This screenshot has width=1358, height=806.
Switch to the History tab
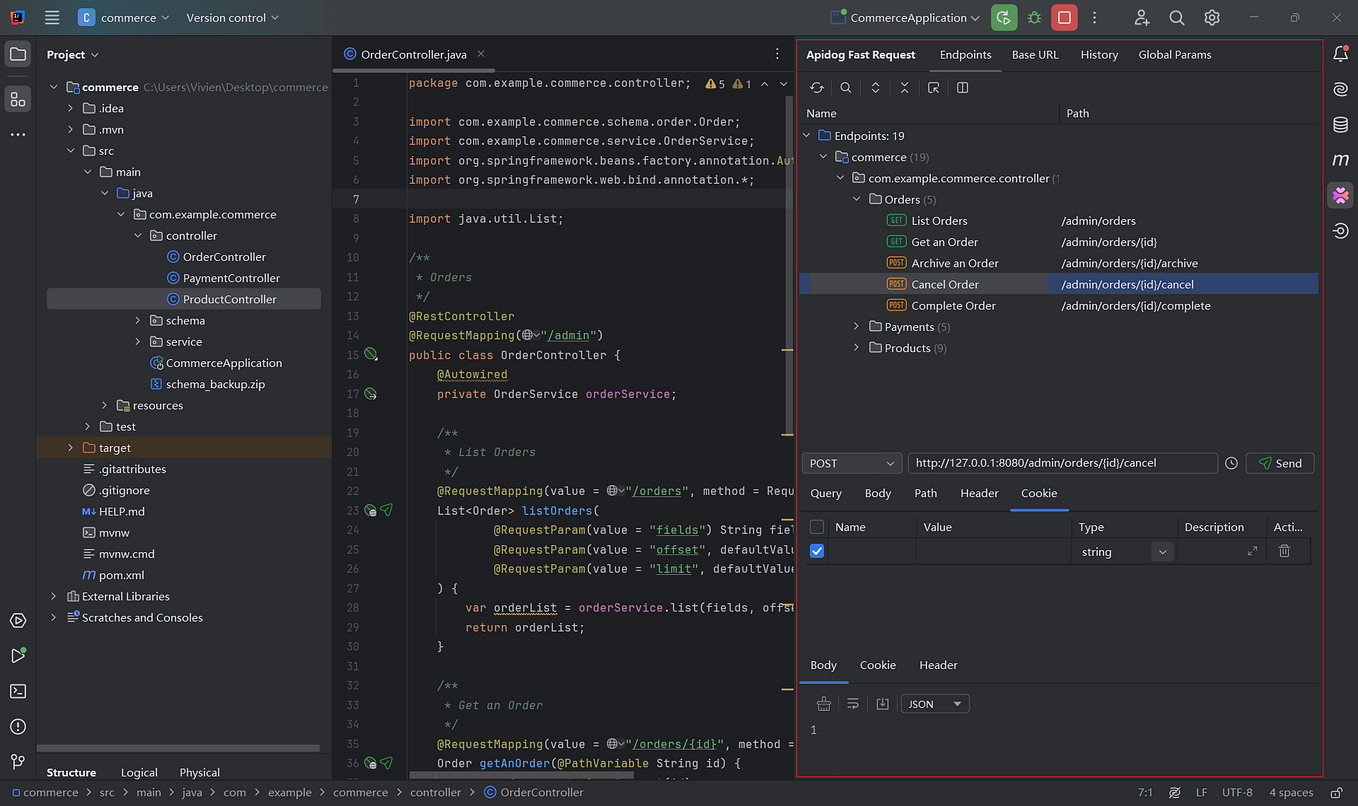tap(1099, 55)
